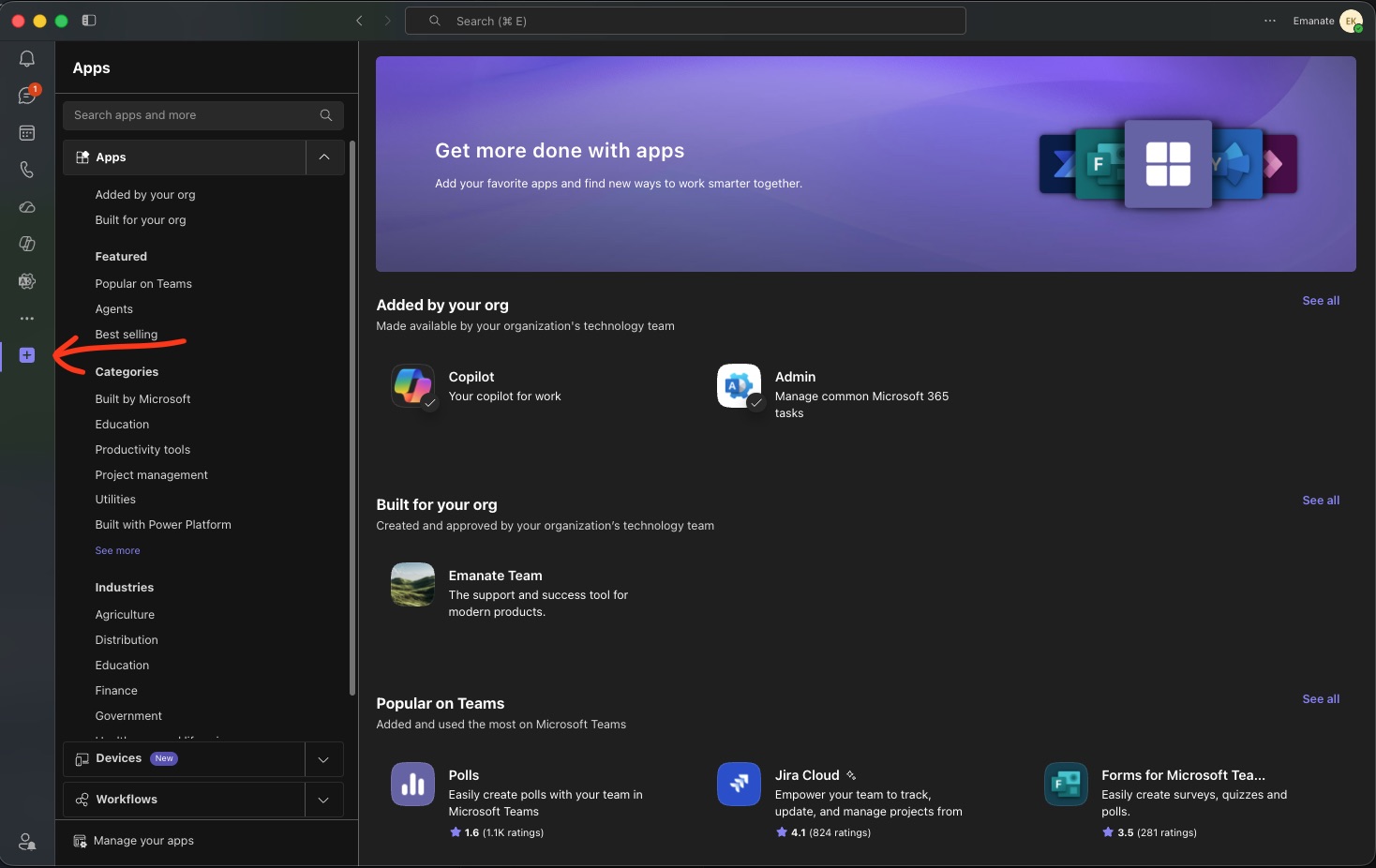Open Forms for Microsoft Teams icon
Screen dimensions: 1376x868
1066,785
